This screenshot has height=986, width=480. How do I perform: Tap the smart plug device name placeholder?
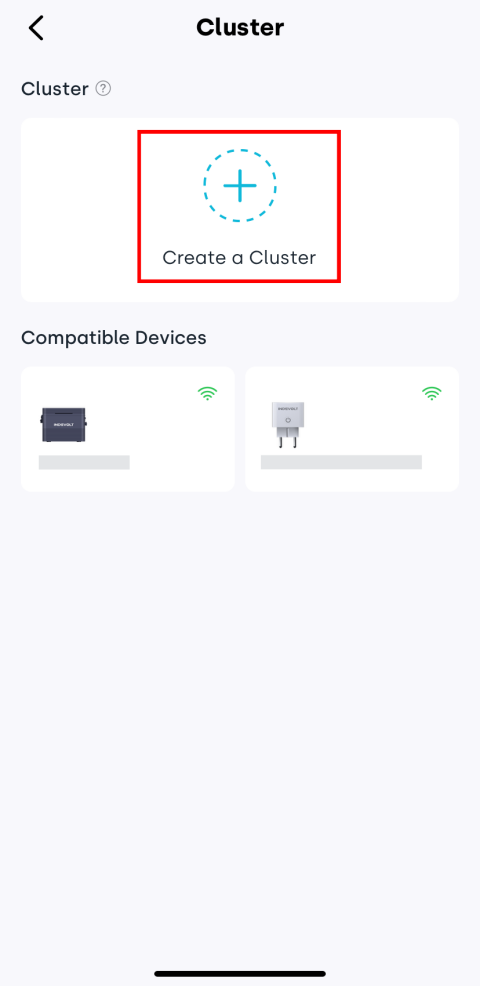click(x=341, y=462)
